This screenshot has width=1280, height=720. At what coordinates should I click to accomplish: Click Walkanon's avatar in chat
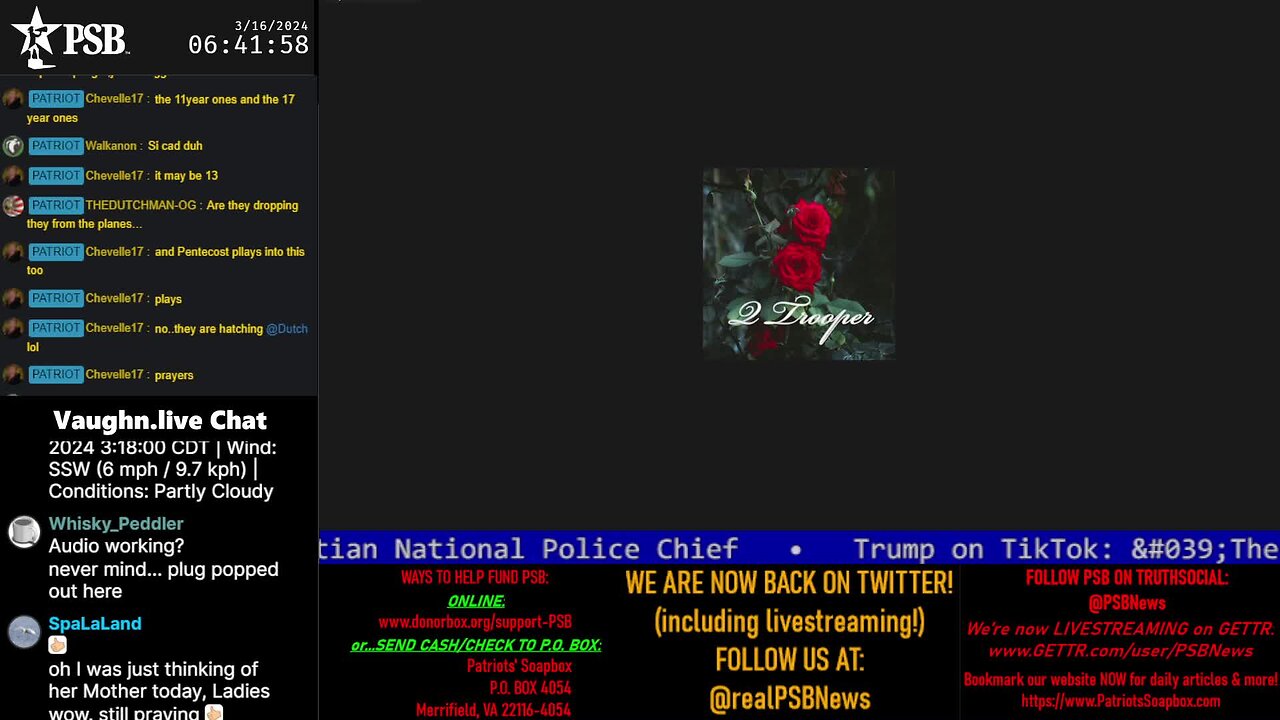point(13,146)
